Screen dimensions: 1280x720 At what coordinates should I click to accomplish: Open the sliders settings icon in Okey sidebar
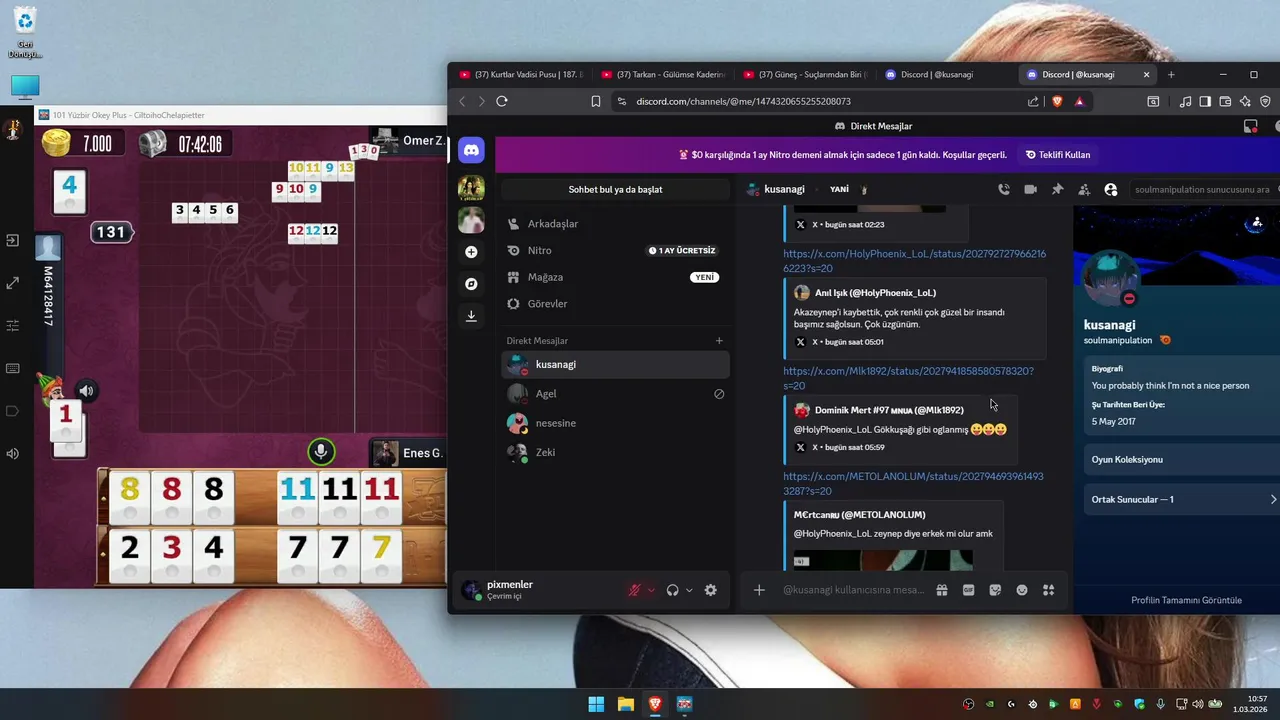pos(13,325)
